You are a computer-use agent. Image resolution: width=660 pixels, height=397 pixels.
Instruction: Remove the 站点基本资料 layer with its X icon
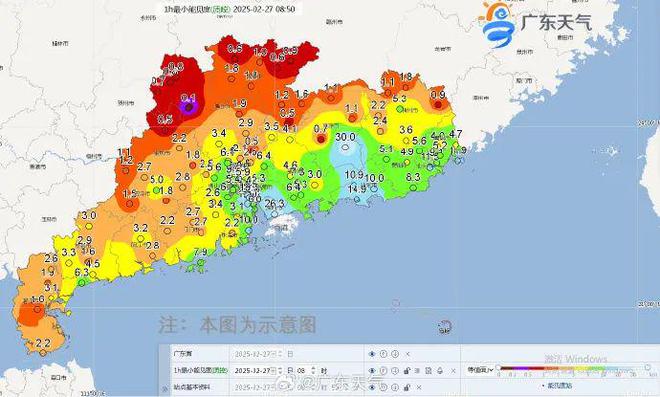[419, 387]
